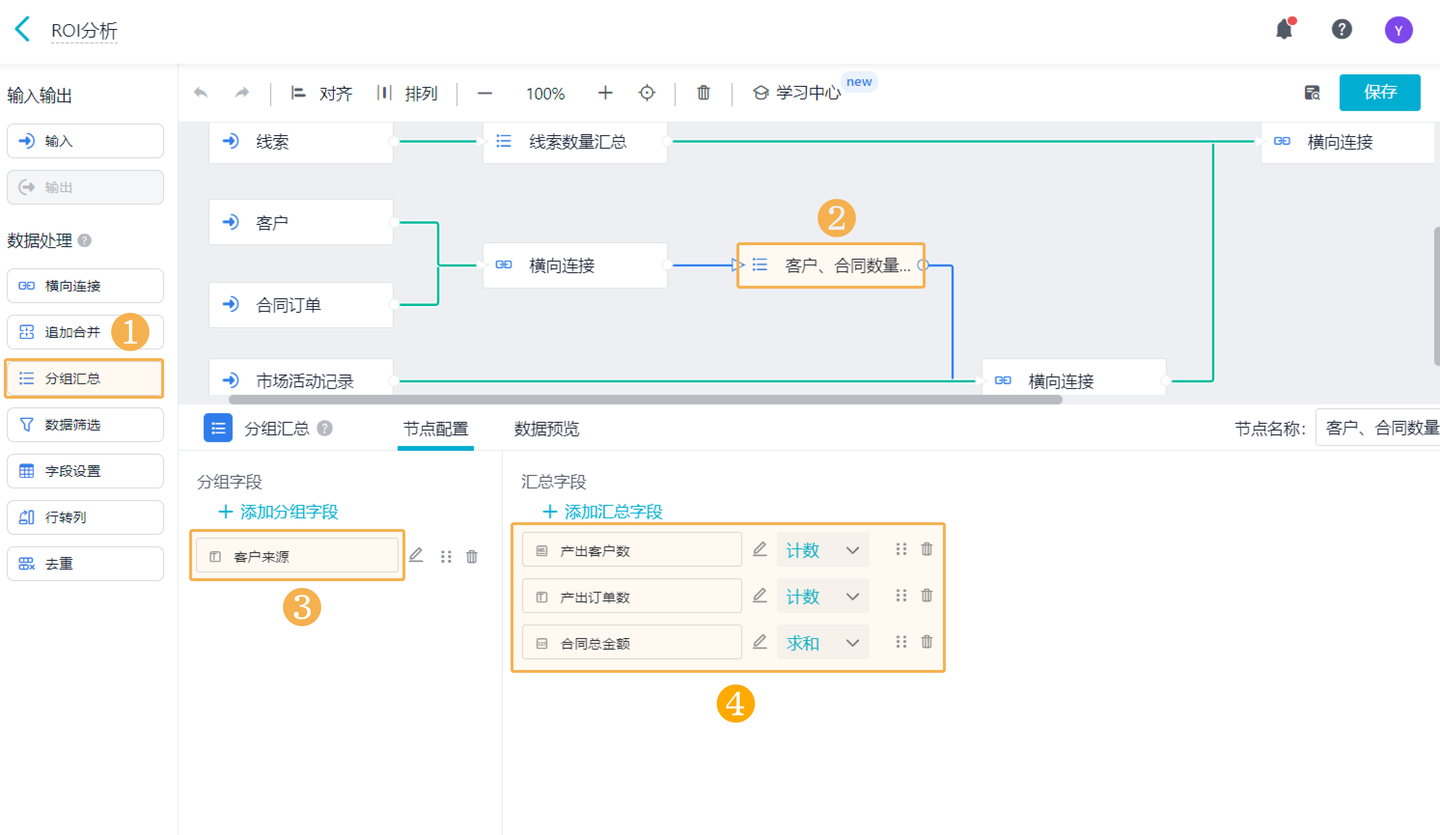
Task: Open the 数据筛选 filter tool
Action: tap(84, 425)
